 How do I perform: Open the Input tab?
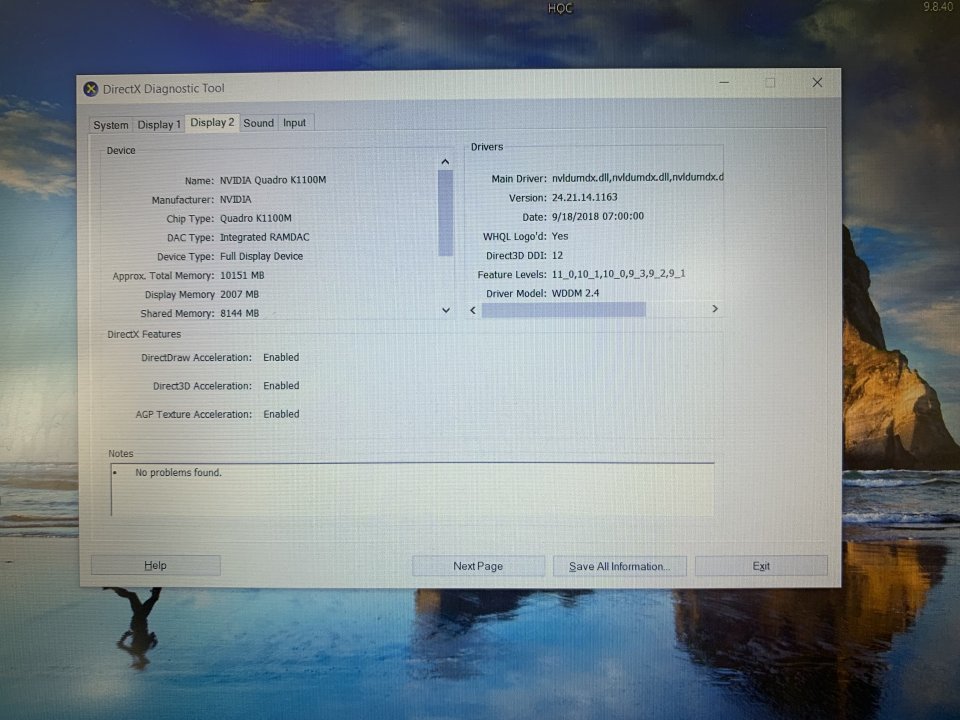[x=294, y=123]
